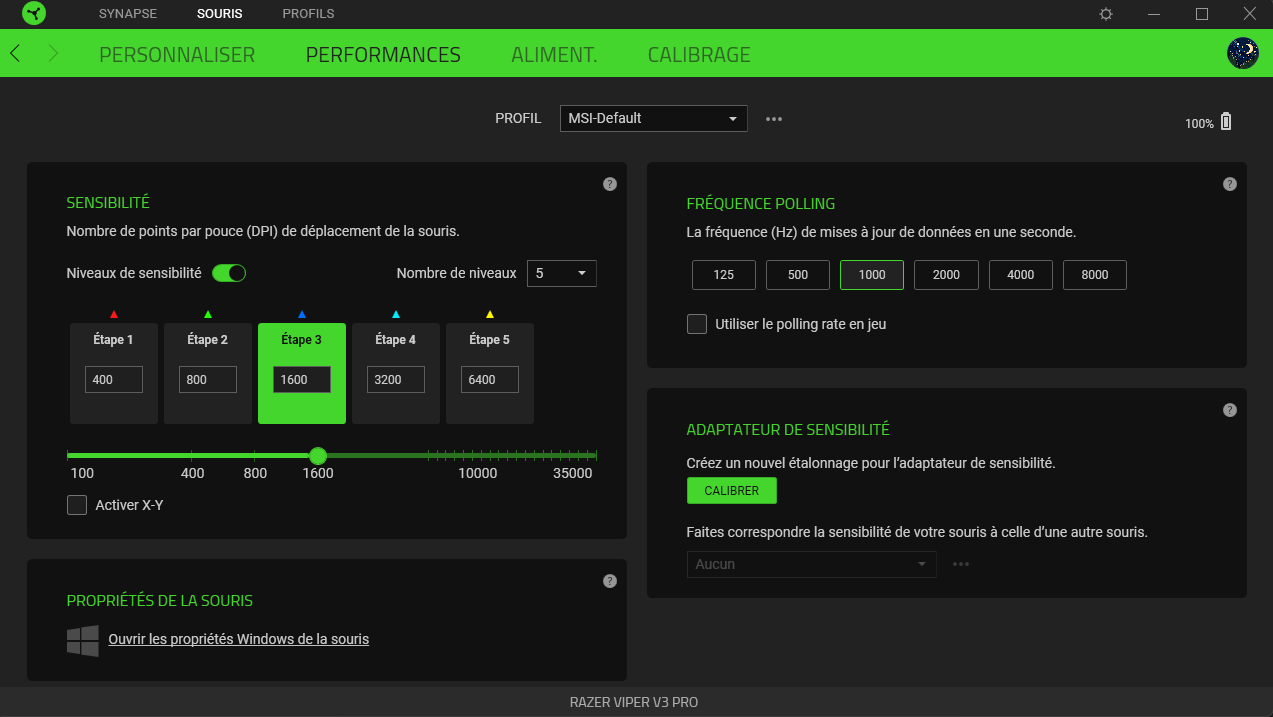Select Étape 1 sensitivity stage

pos(114,373)
